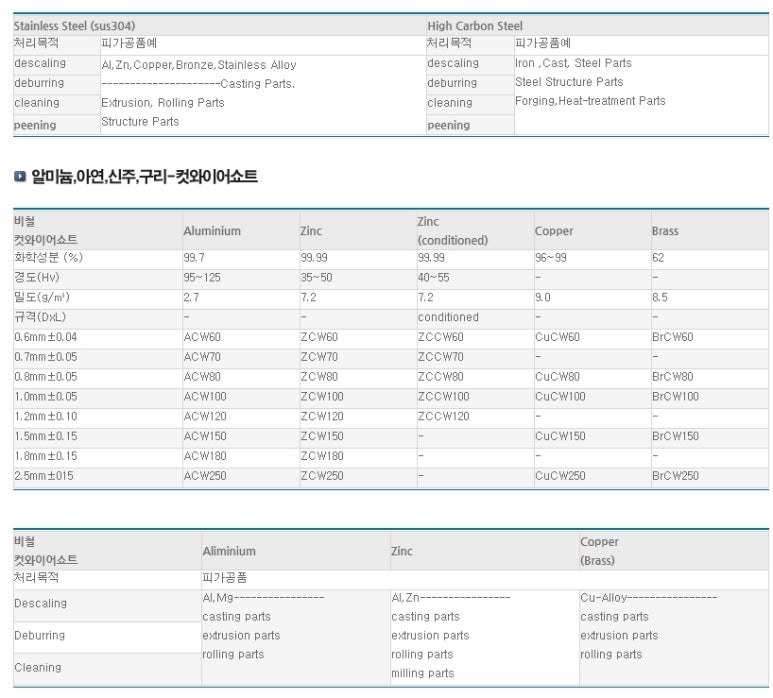Select product code CuCW80
773x698 pixels.
pyautogui.click(x=558, y=377)
